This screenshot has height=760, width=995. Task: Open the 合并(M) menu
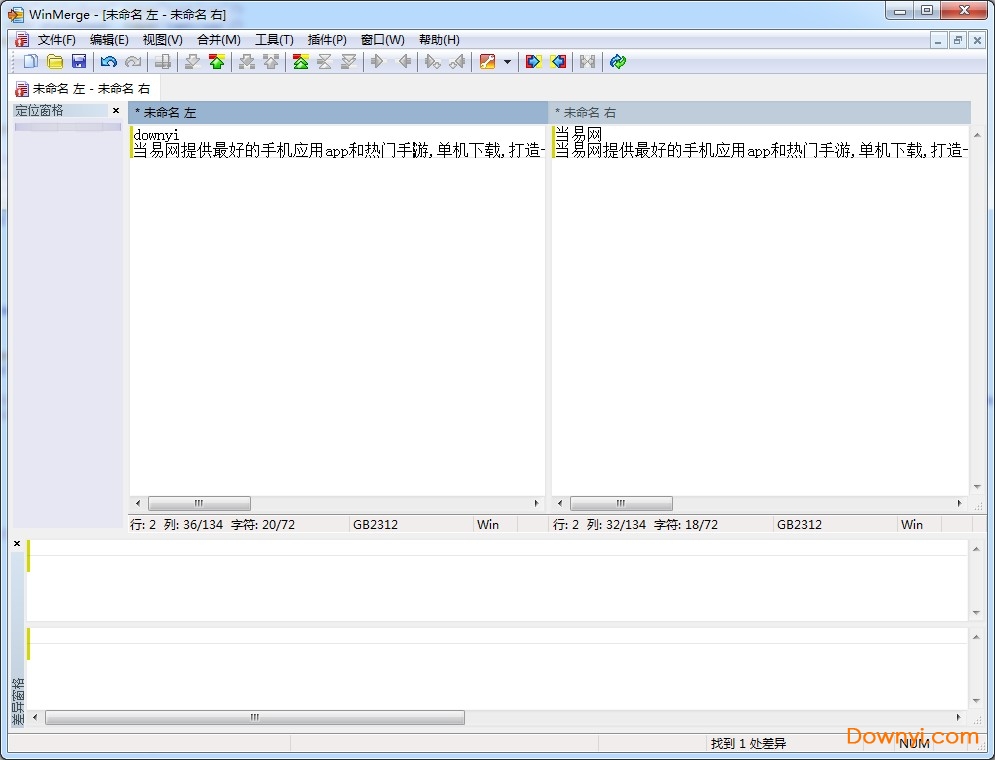pyautogui.click(x=217, y=40)
